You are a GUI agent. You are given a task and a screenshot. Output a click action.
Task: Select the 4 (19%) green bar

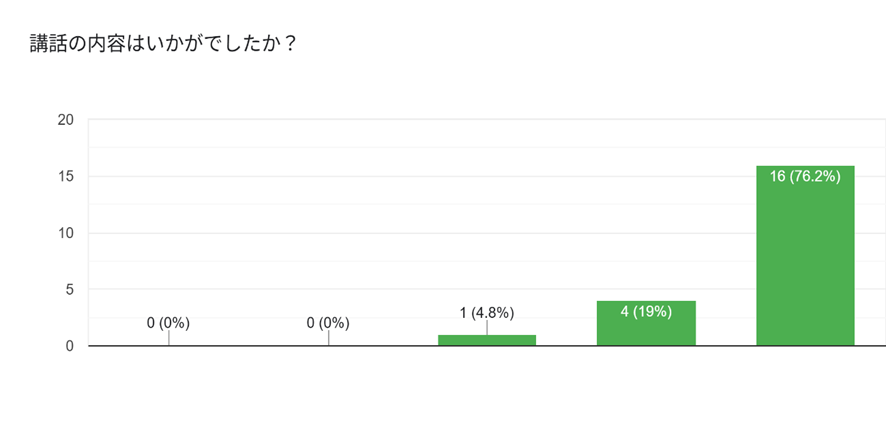[646, 323]
